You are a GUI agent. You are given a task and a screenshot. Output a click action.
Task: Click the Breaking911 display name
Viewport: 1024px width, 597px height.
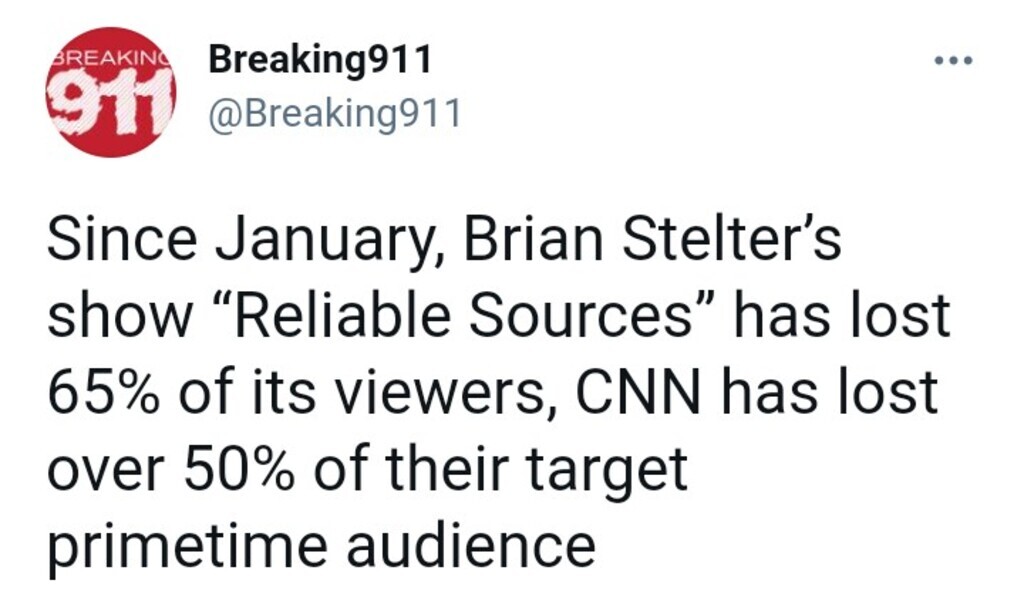pyautogui.click(x=320, y=60)
